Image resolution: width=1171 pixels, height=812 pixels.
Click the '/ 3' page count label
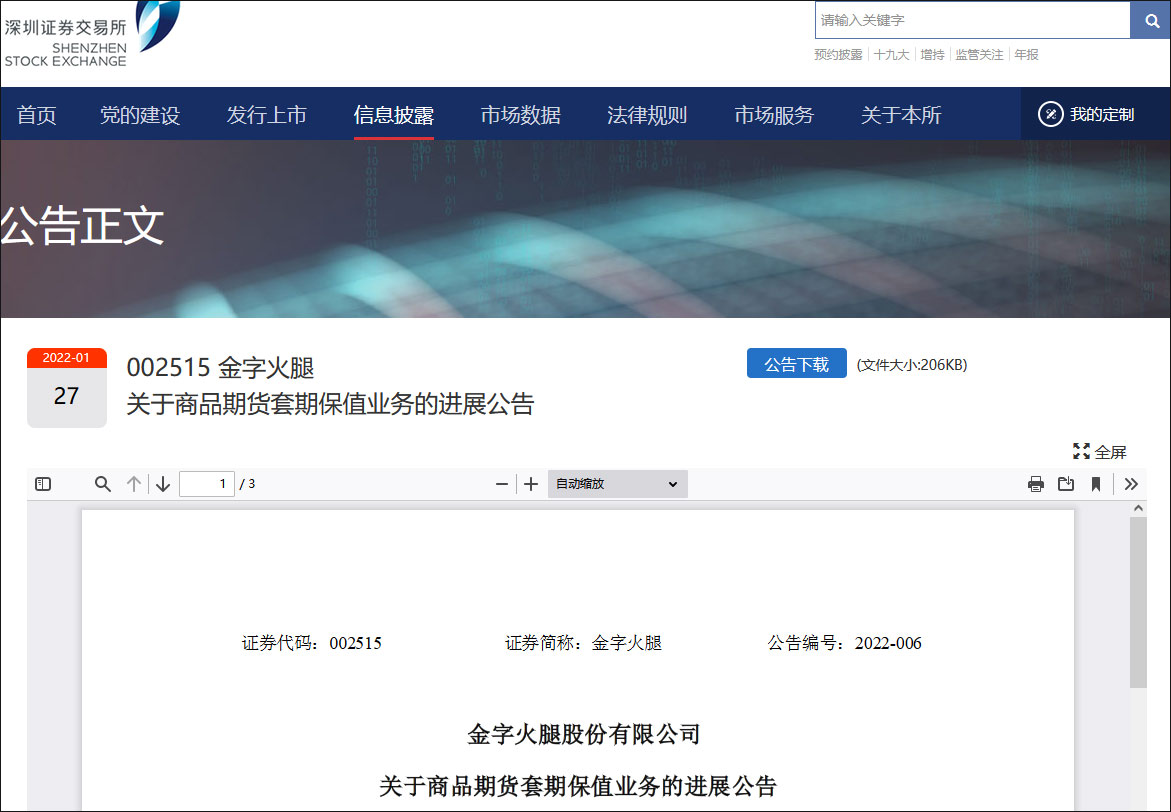[248, 484]
